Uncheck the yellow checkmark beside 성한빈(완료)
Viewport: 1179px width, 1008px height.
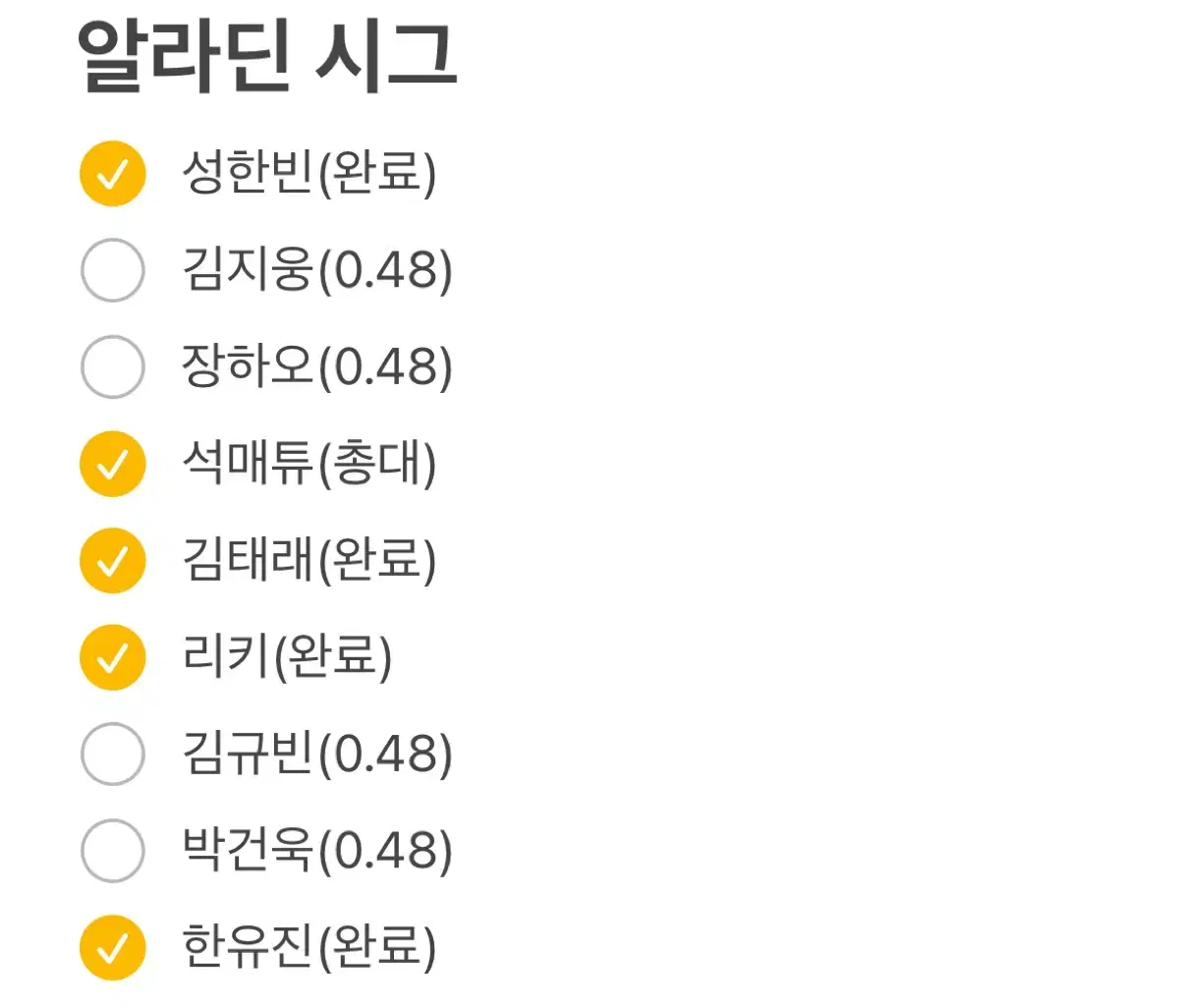click(112, 173)
